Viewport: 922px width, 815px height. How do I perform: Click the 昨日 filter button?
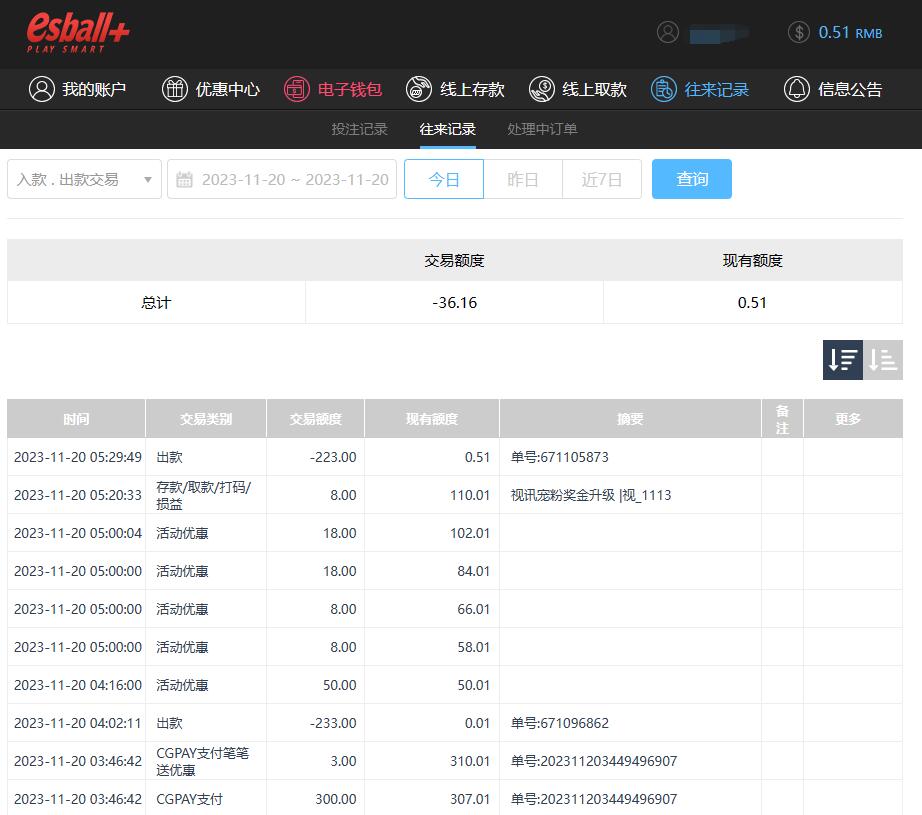(x=523, y=179)
